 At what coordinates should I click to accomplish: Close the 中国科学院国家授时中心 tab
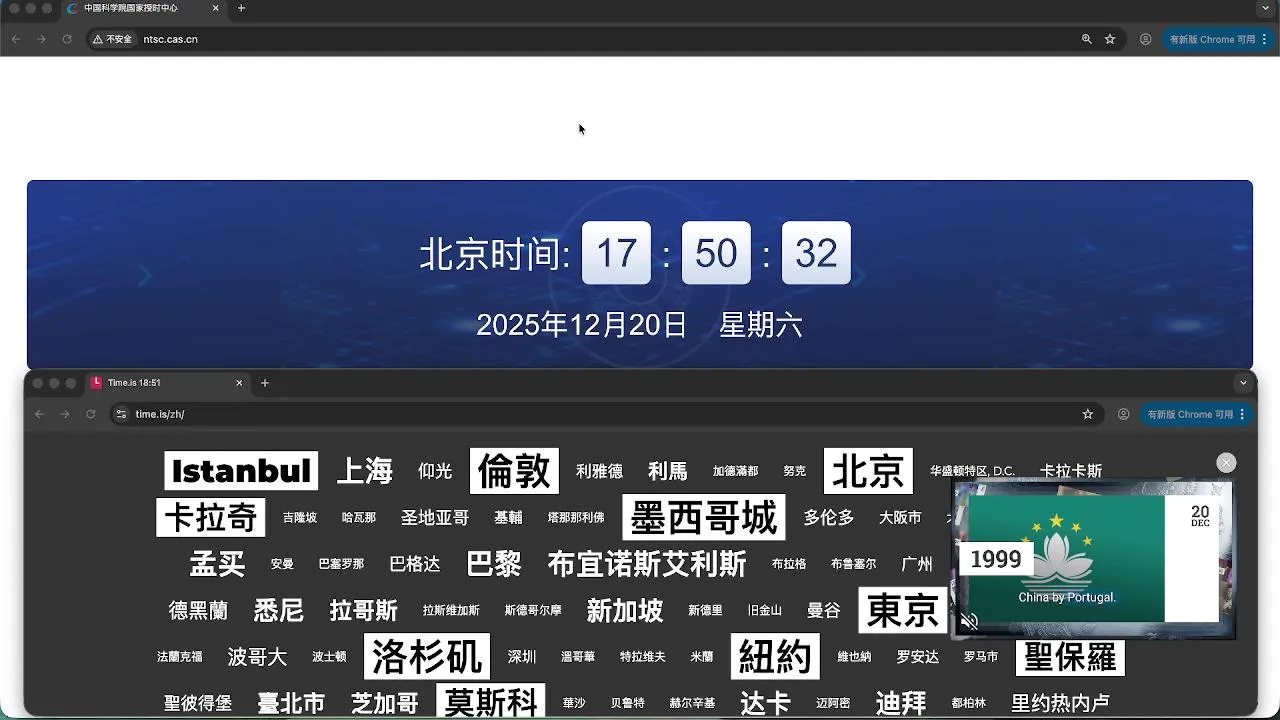pos(216,8)
